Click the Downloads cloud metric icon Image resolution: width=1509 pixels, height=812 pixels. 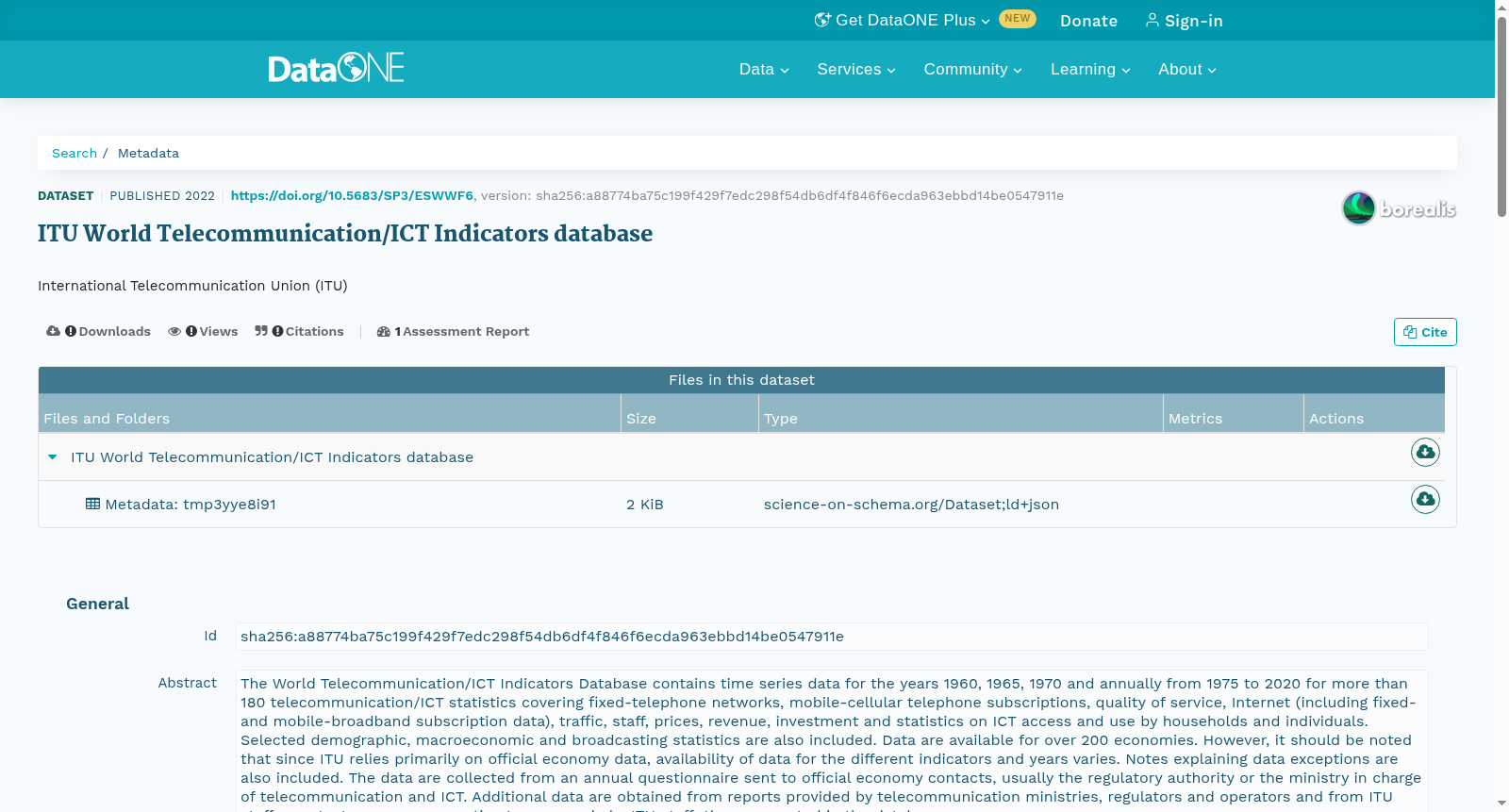click(53, 331)
